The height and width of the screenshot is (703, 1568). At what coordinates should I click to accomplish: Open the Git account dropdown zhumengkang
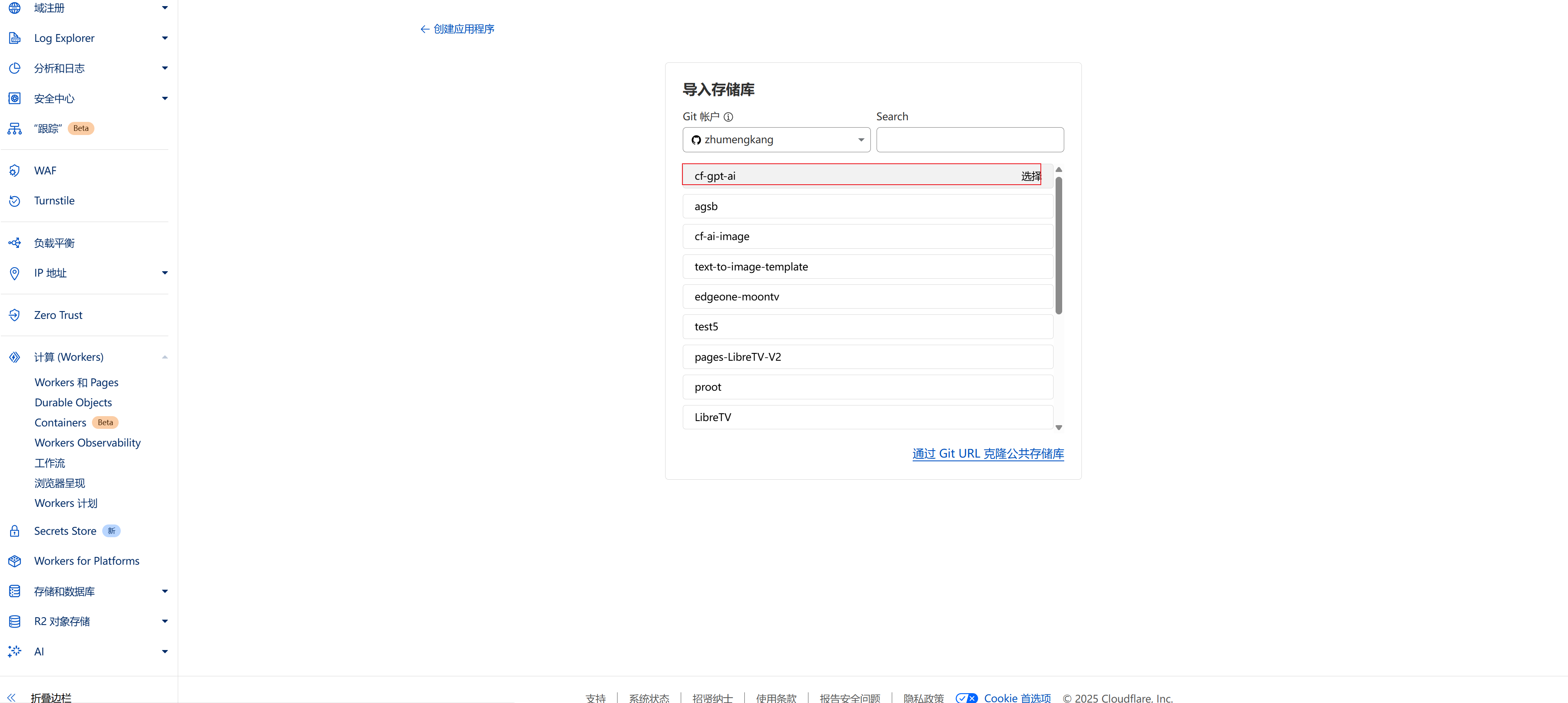click(776, 140)
